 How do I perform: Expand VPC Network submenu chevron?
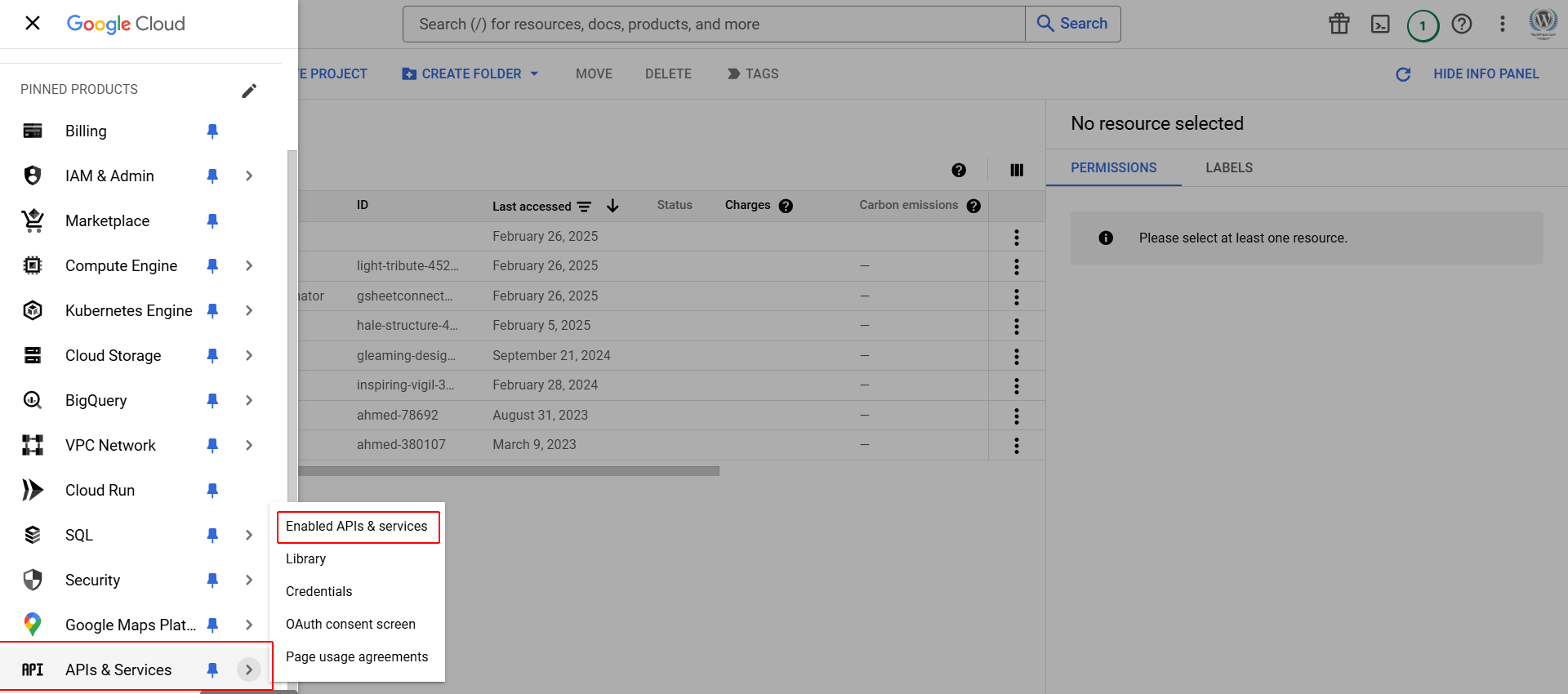tap(249, 445)
